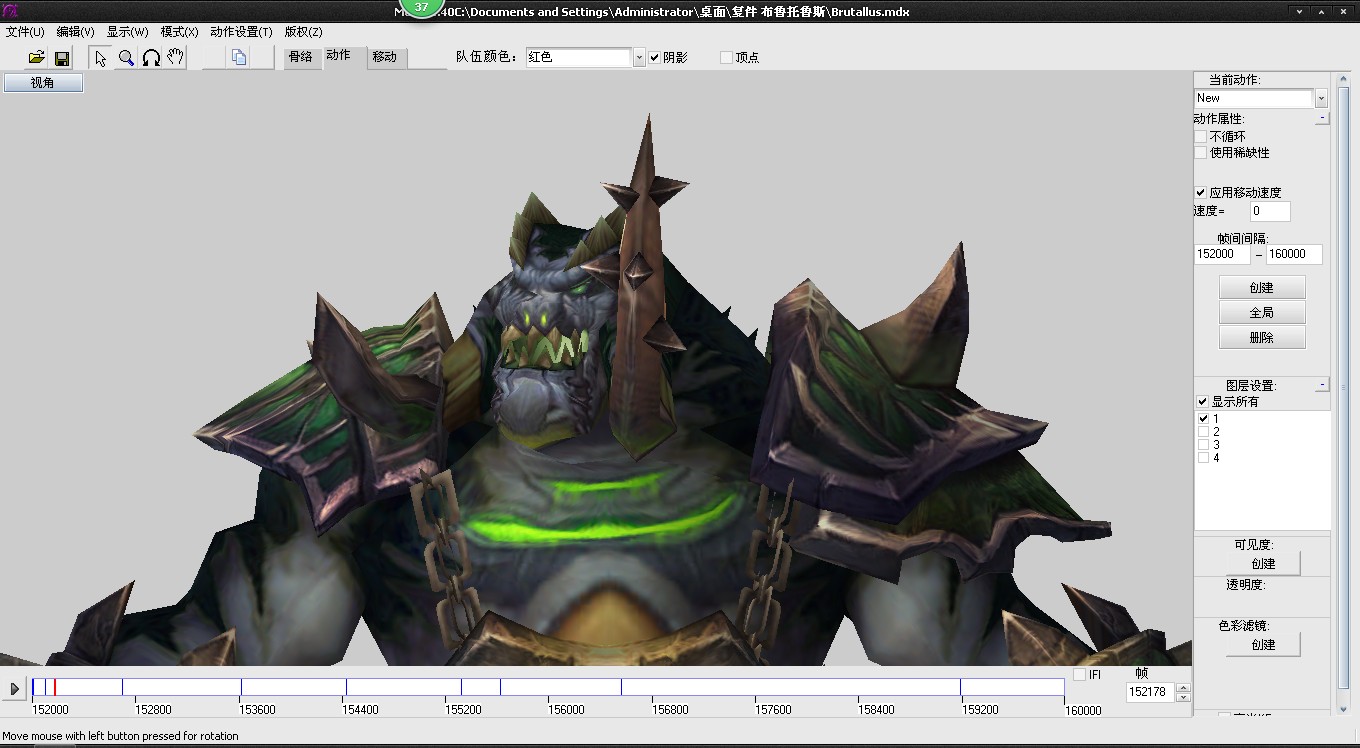The height and width of the screenshot is (748, 1360).
Task: Enable layer 3 checkbox
Action: click(x=1203, y=445)
